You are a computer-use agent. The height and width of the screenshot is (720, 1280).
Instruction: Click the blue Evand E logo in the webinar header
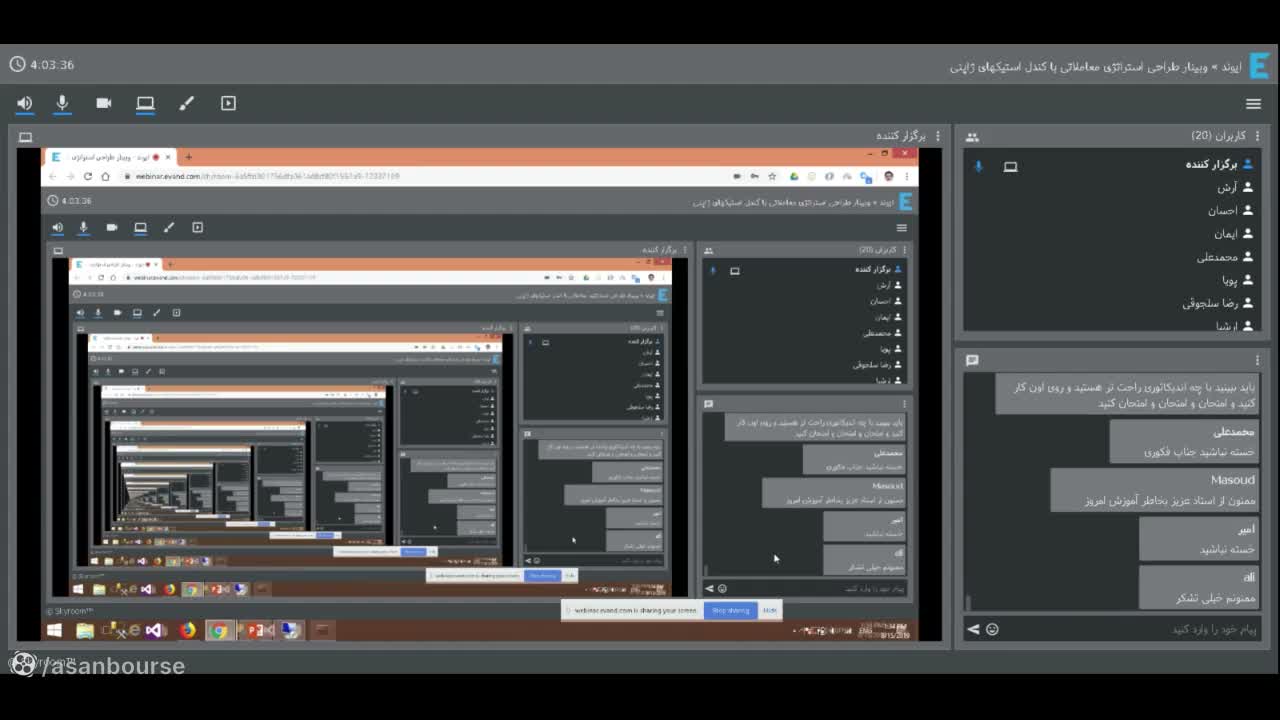pos(1258,66)
